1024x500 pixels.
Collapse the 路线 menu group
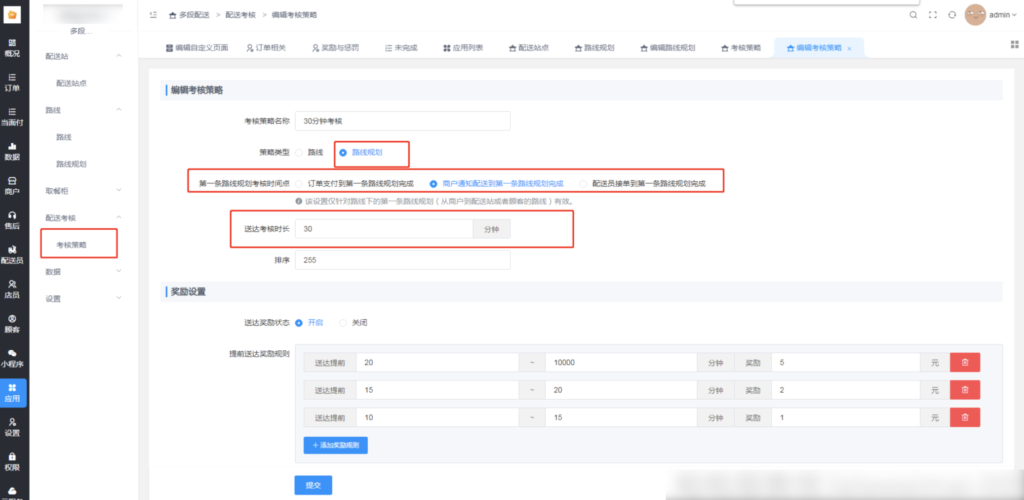pyautogui.click(x=119, y=110)
